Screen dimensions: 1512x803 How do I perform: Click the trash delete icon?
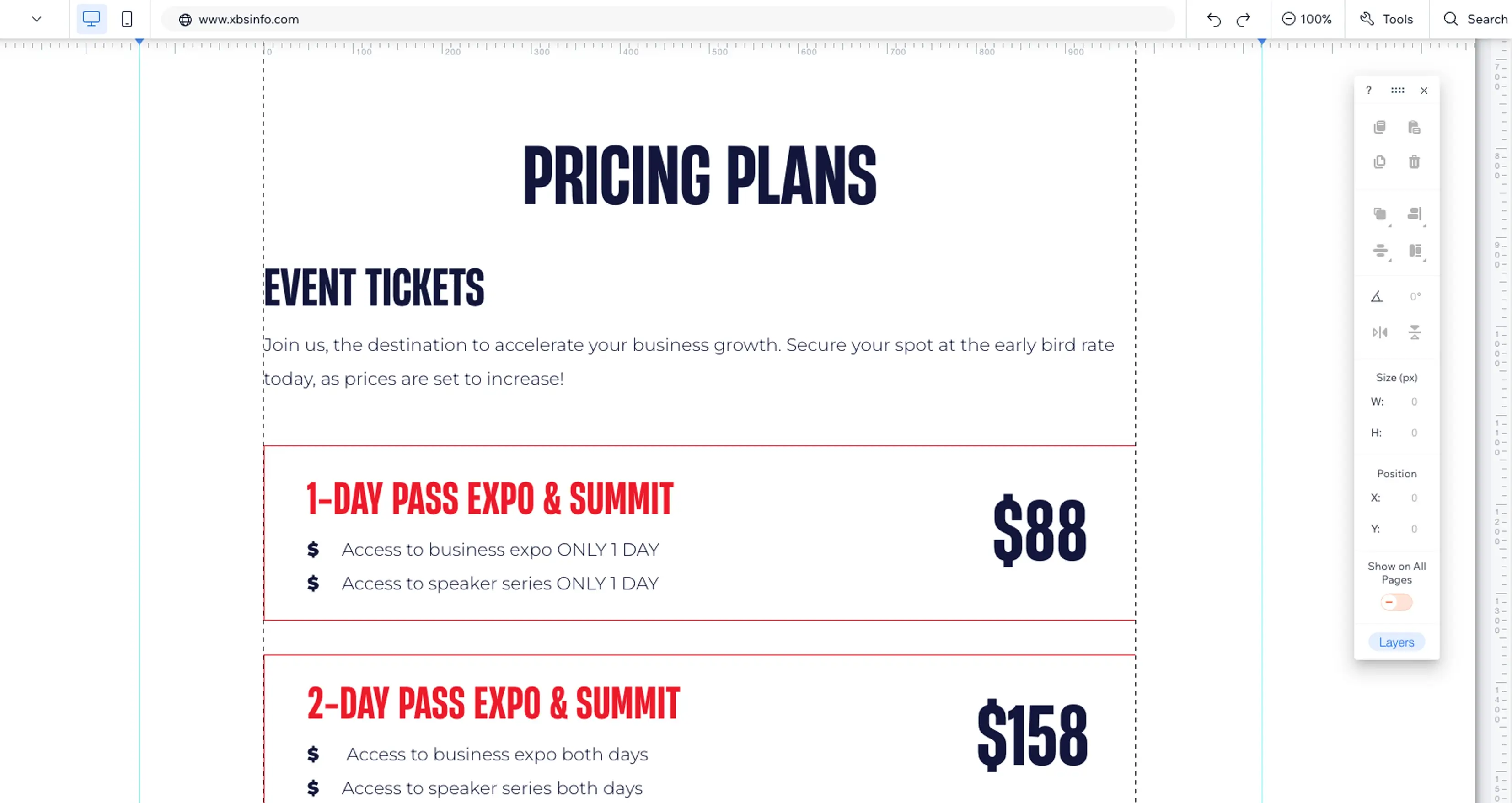point(1414,161)
